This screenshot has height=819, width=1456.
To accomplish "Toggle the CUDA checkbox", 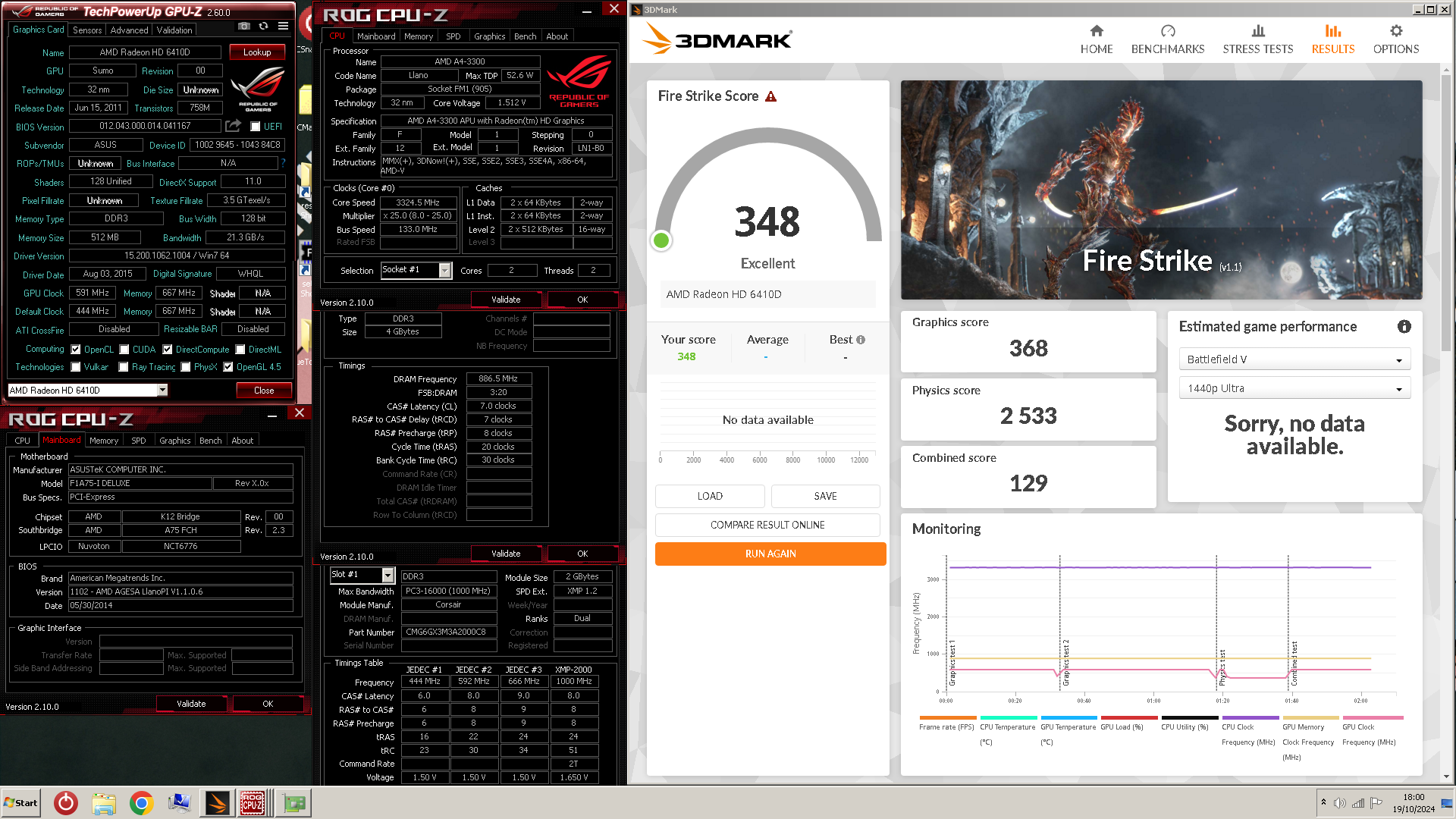I will pos(124,350).
